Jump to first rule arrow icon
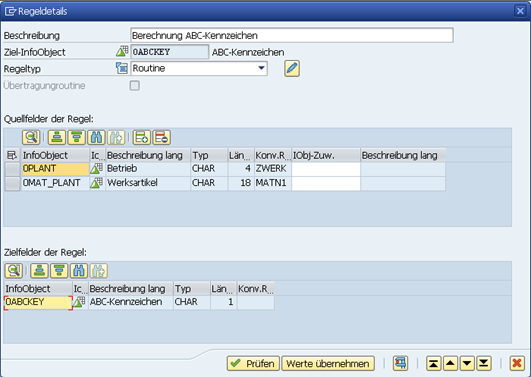531x377 pixels. 433,363
